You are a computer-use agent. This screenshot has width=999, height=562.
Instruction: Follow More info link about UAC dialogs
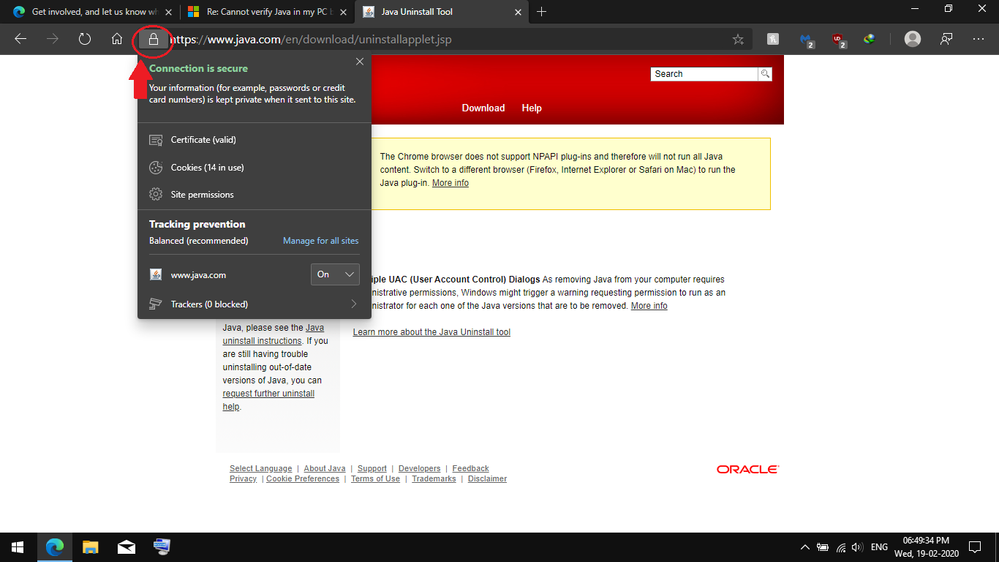coord(649,306)
